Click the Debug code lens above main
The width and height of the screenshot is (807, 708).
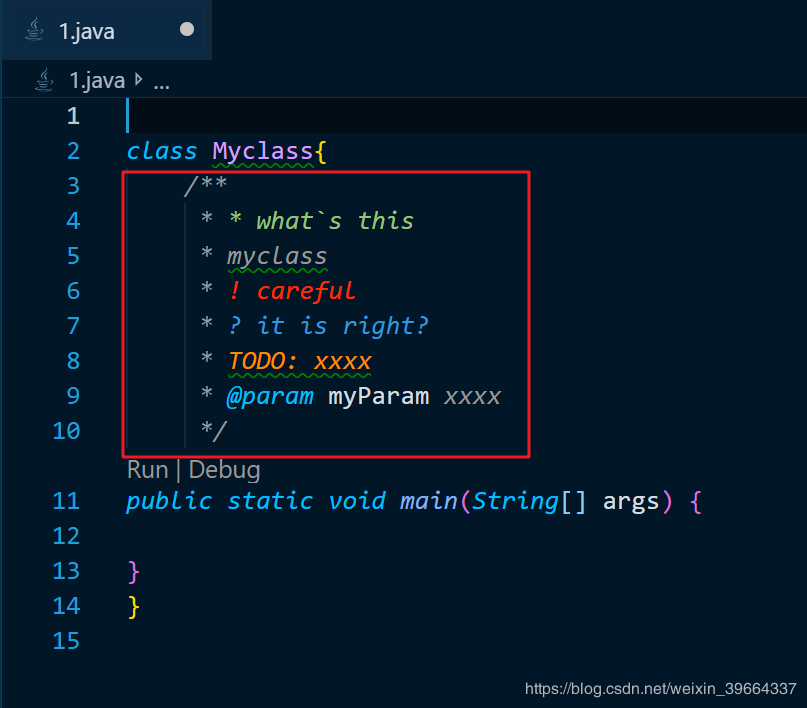[x=224, y=469]
